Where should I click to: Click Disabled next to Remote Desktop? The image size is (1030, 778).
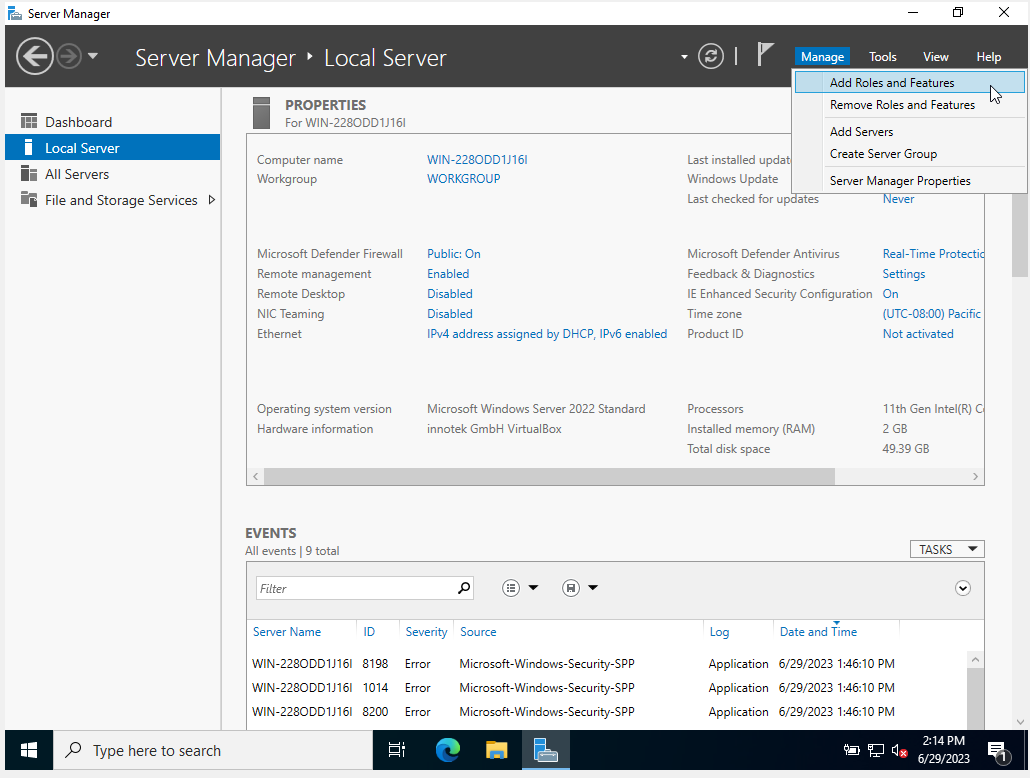point(449,293)
